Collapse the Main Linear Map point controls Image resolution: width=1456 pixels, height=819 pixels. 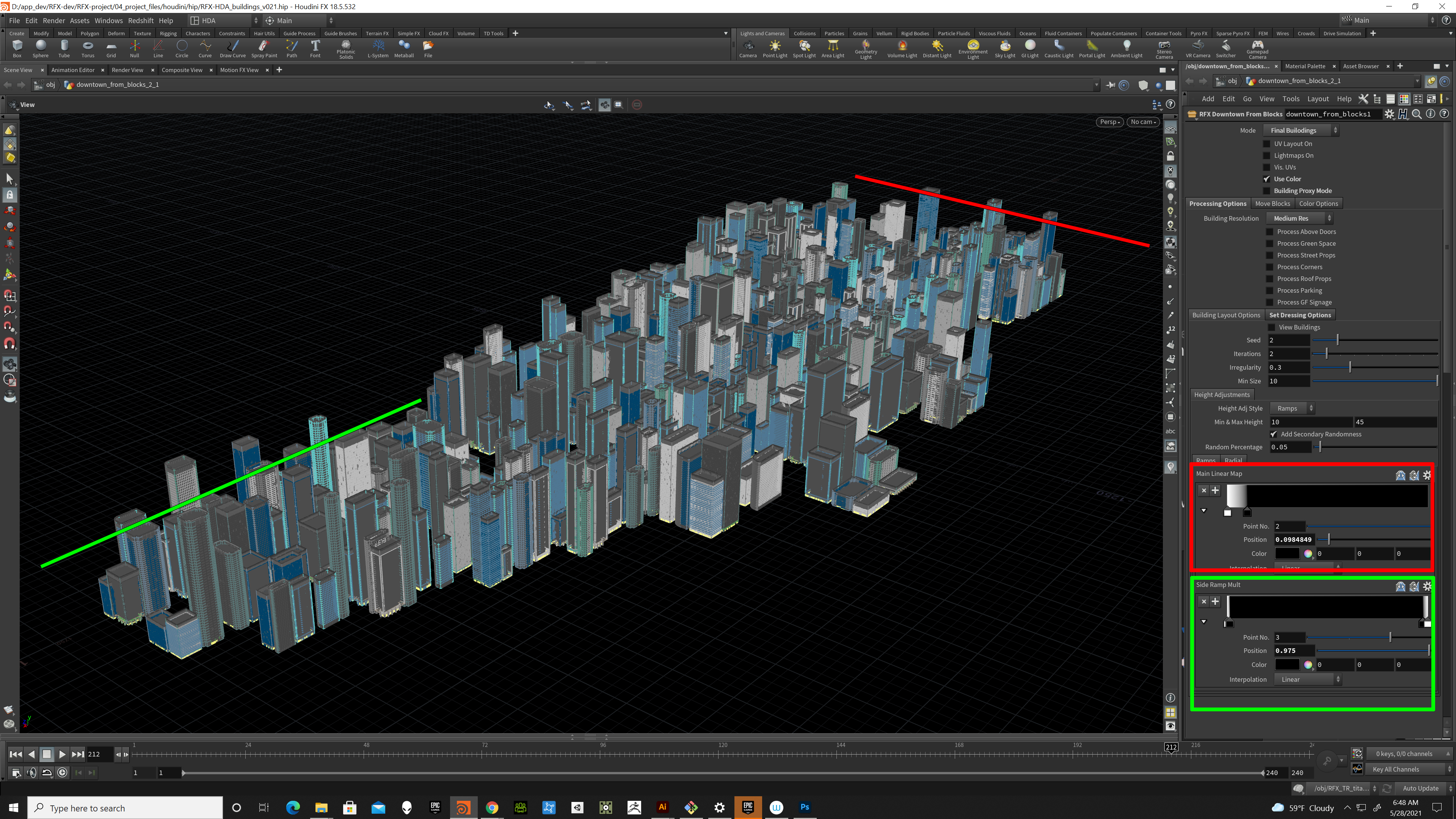[1204, 510]
